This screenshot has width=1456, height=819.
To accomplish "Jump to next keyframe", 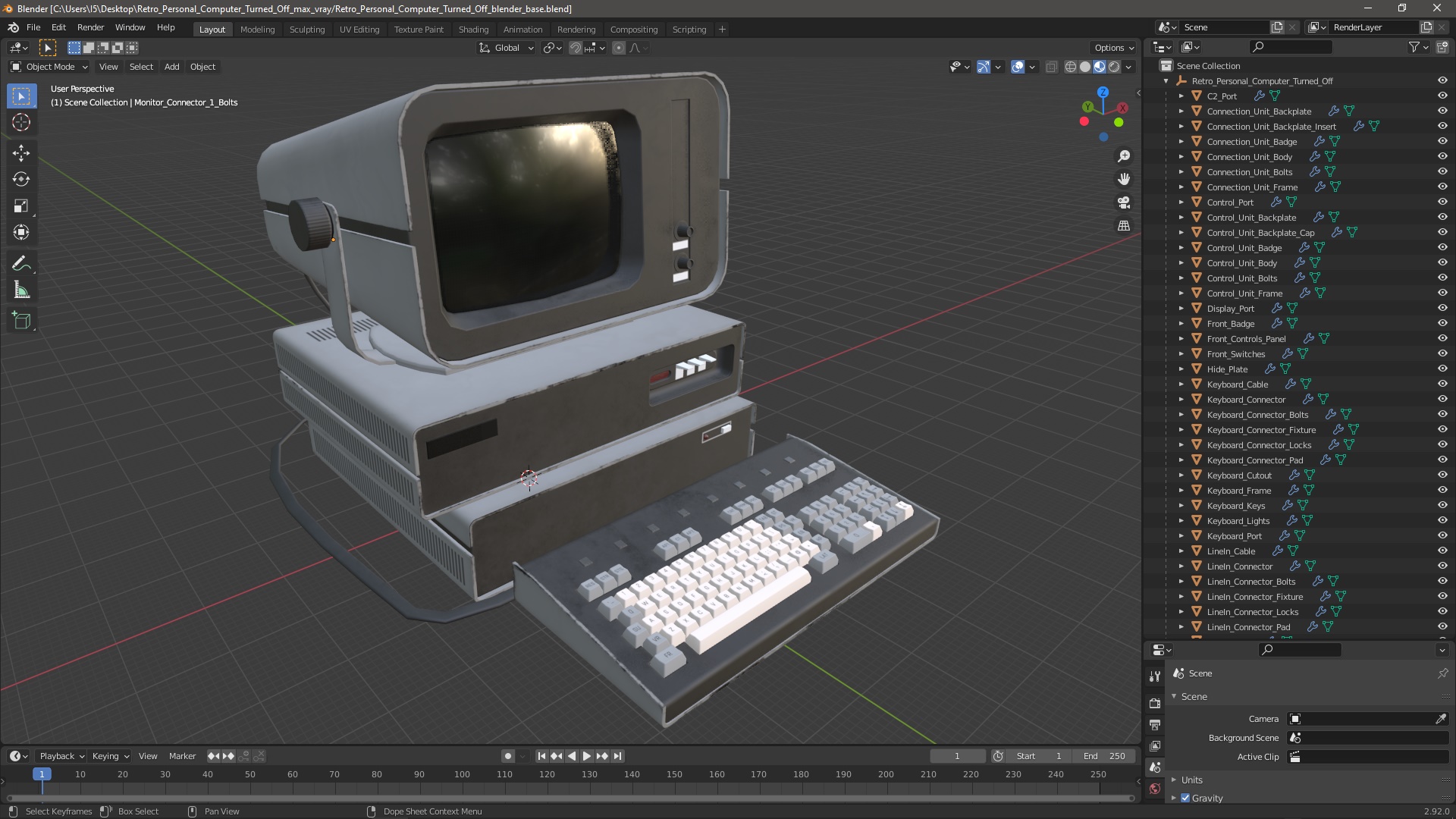I will coord(602,756).
